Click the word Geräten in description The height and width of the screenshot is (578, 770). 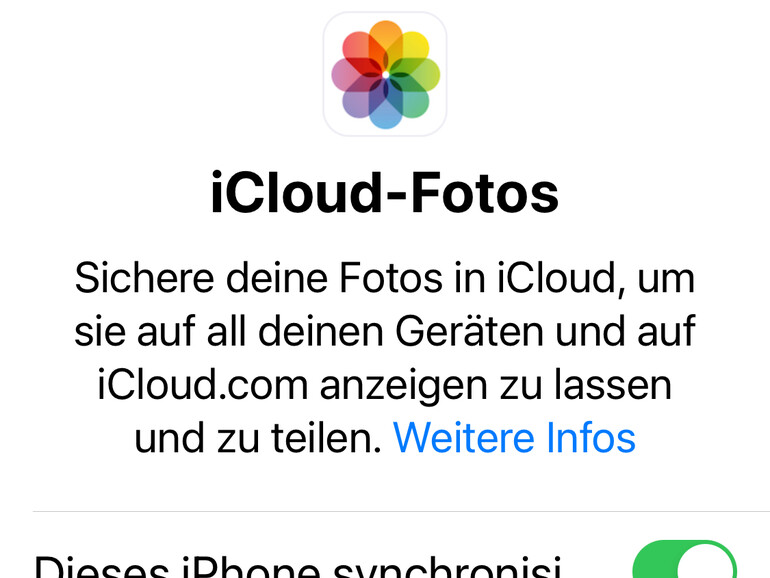(x=469, y=331)
